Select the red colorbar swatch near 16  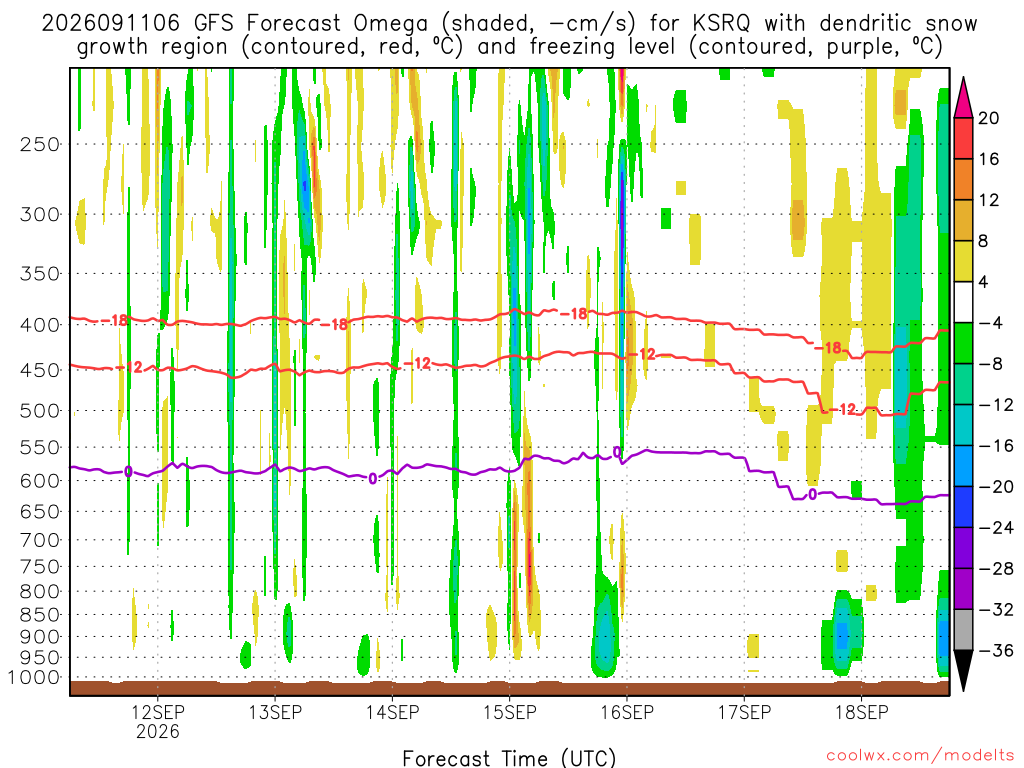pyautogui.click(x=963, y=138)
